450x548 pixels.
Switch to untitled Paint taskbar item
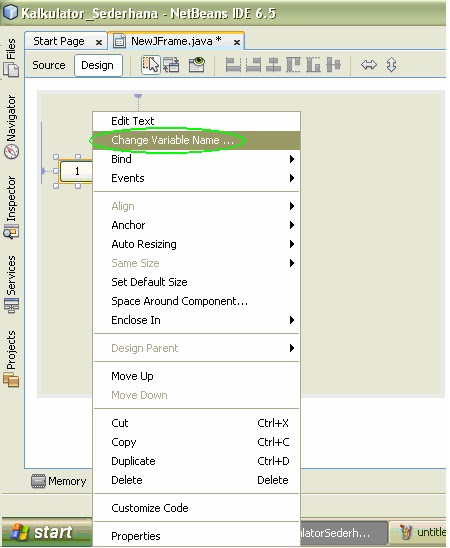tap(419, 533)
